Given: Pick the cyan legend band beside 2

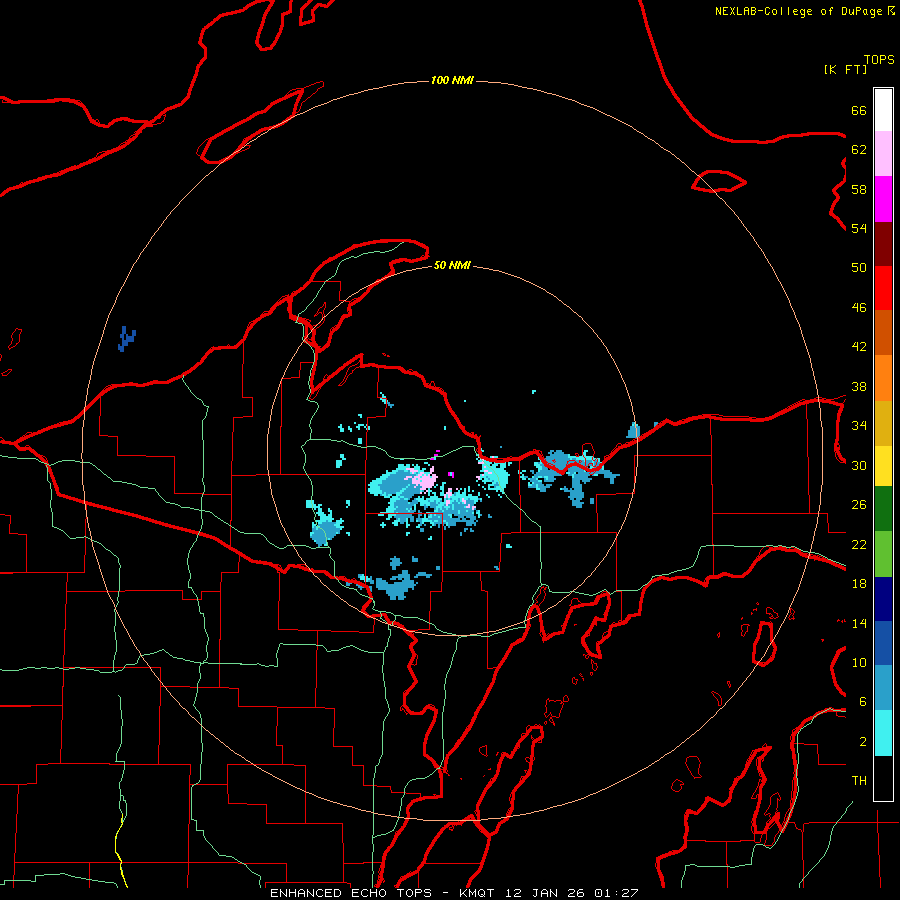Looking at the screenshot, I should (883, 733).
